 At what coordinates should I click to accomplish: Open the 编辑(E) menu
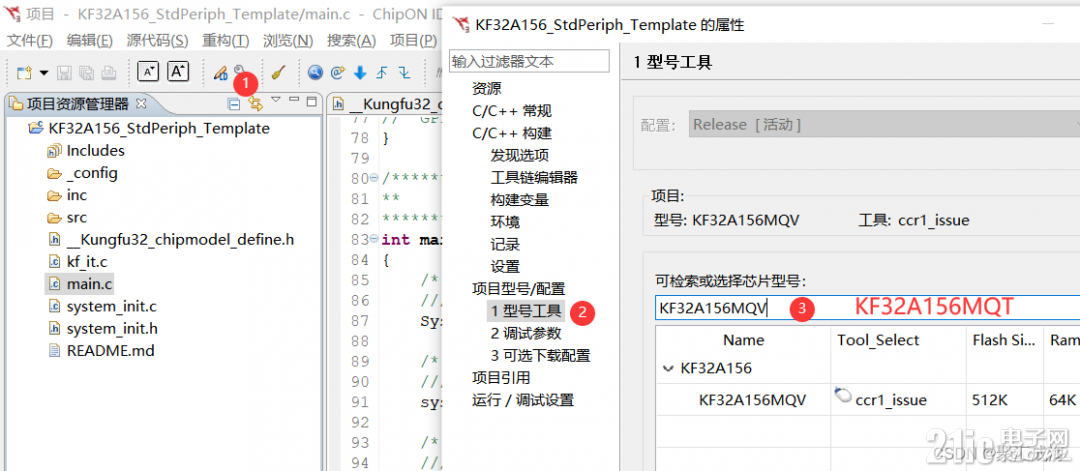(x=90, y=41)
